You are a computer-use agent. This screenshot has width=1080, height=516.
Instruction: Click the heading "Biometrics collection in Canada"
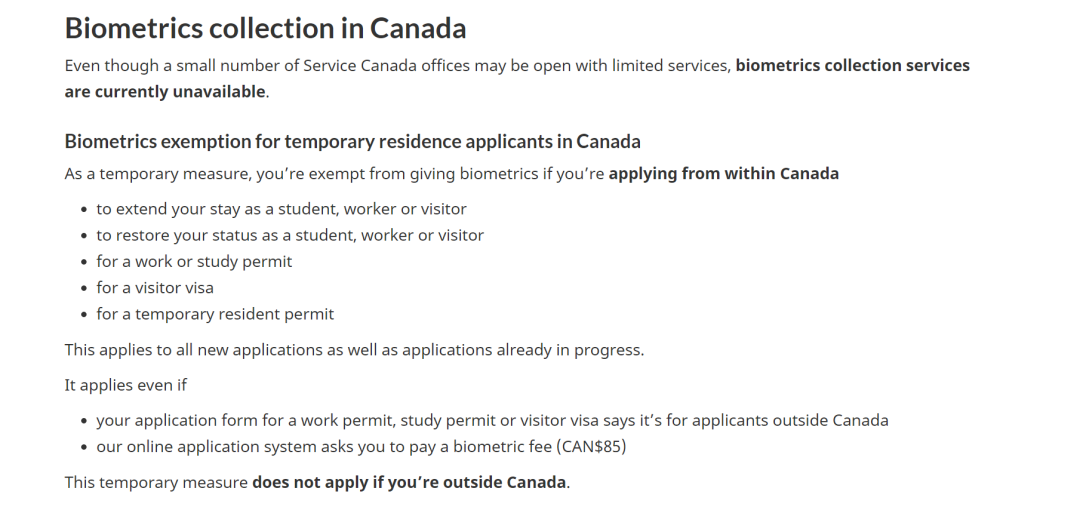coord(265,28)
